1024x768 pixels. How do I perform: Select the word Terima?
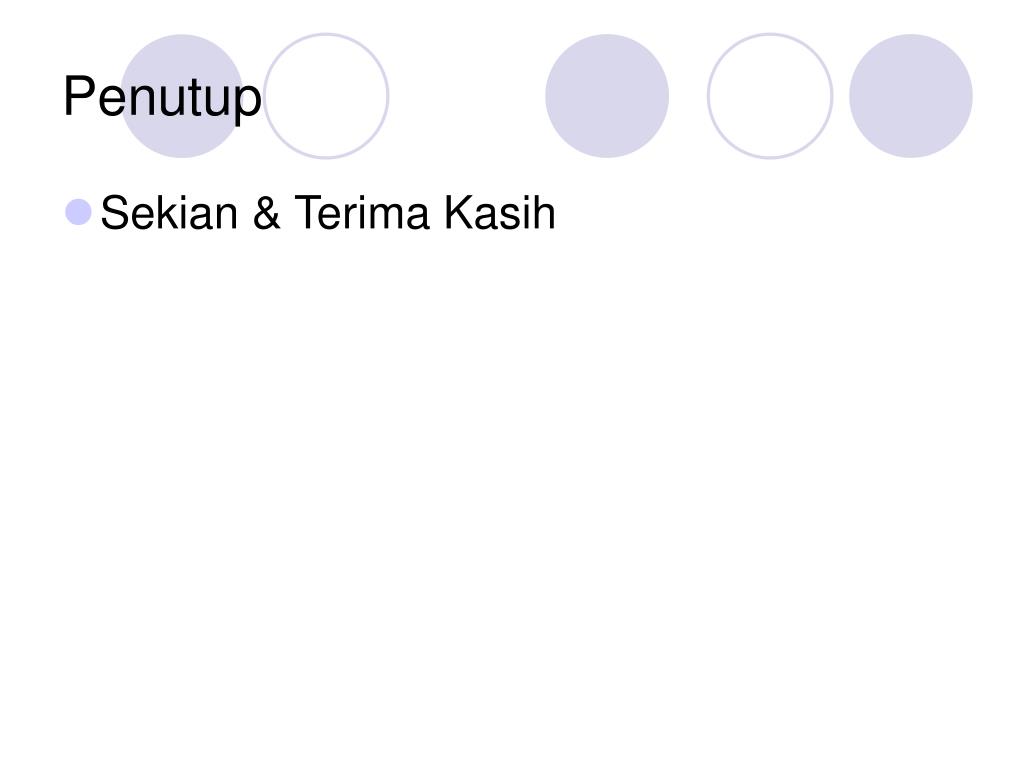pyautogui.click(x=362, y=212)
